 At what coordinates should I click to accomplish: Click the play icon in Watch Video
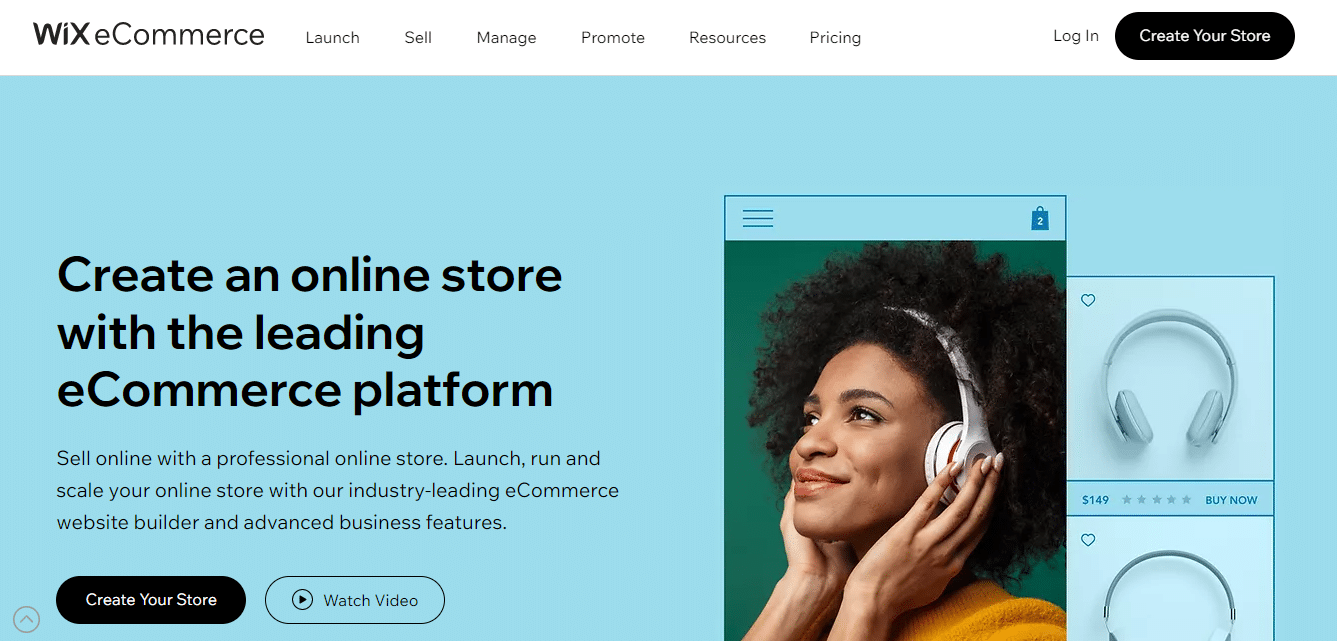[302, 600]
